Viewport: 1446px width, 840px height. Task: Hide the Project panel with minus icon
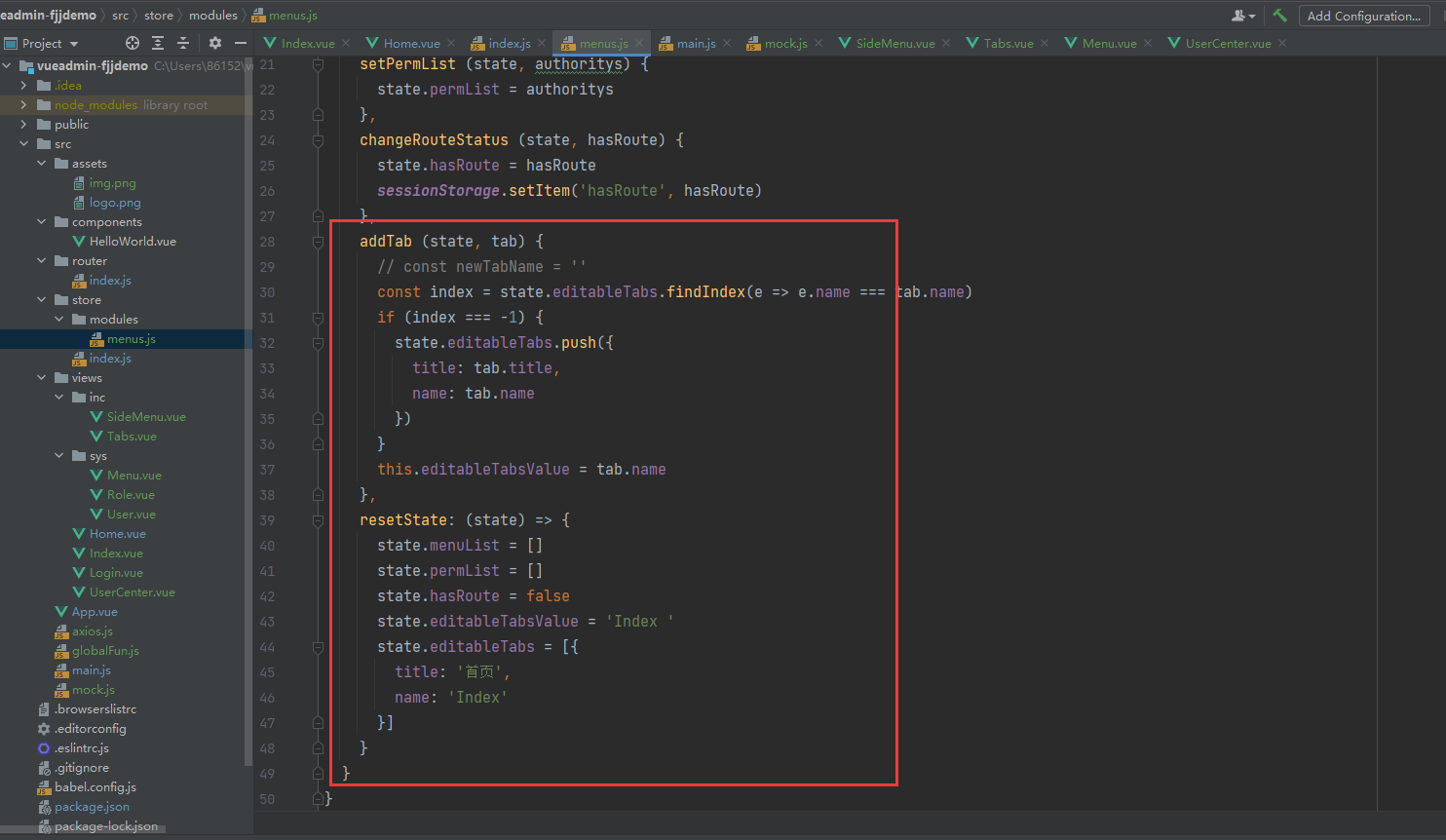[x=241, y=43]
